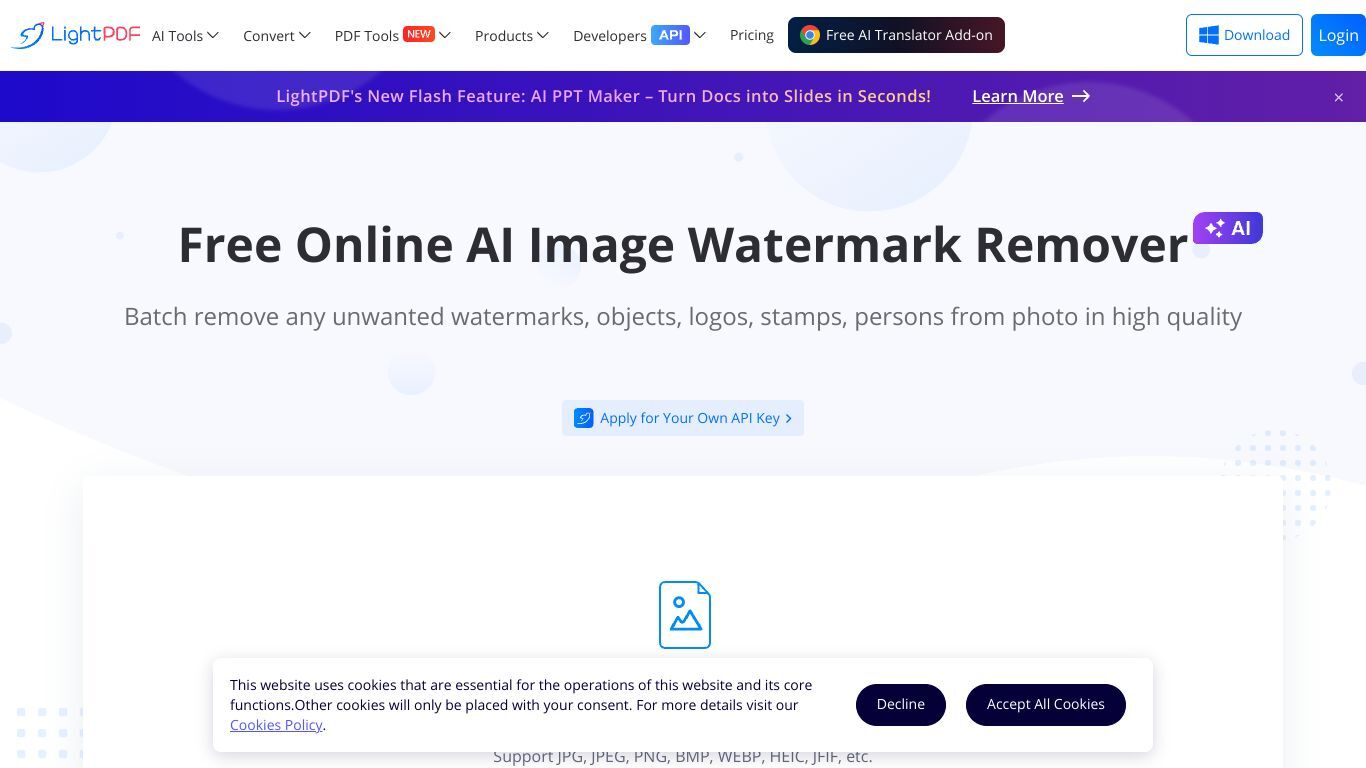Image resolution: width=1366 pixels, height=768 pixels.
Task: Click the Chrome icon in translator add-on
Action: click(810, 35)
